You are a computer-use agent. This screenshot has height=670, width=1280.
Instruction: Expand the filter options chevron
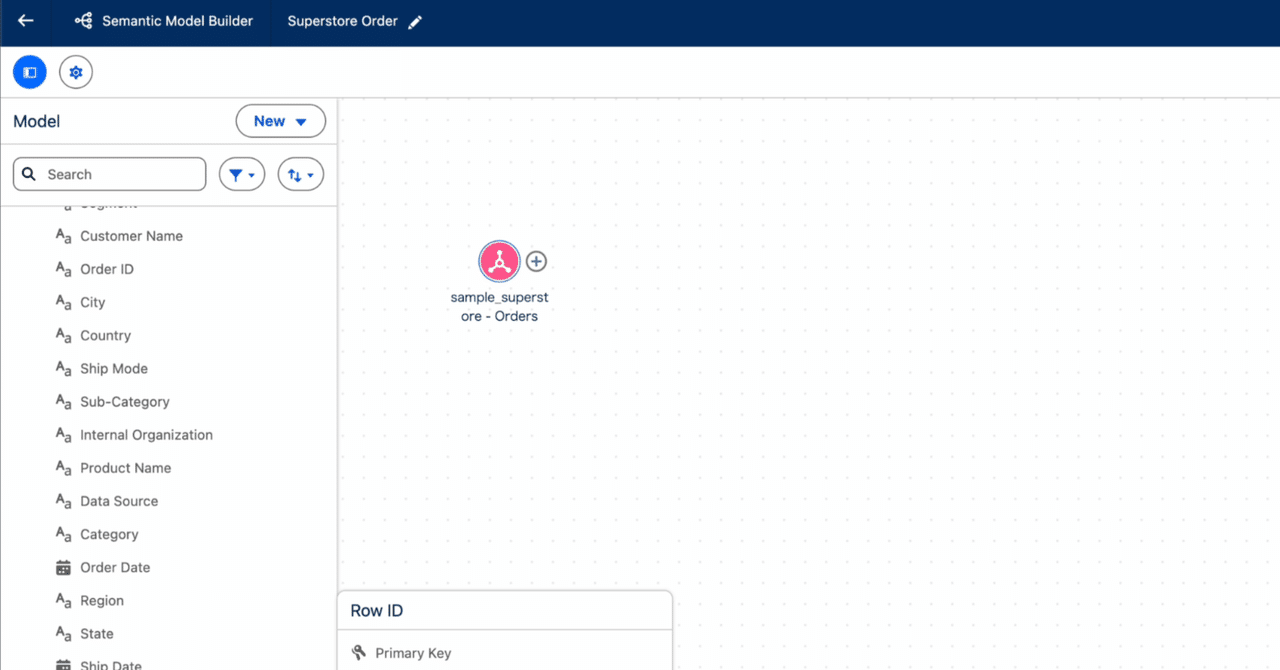[x=252, y=174]
